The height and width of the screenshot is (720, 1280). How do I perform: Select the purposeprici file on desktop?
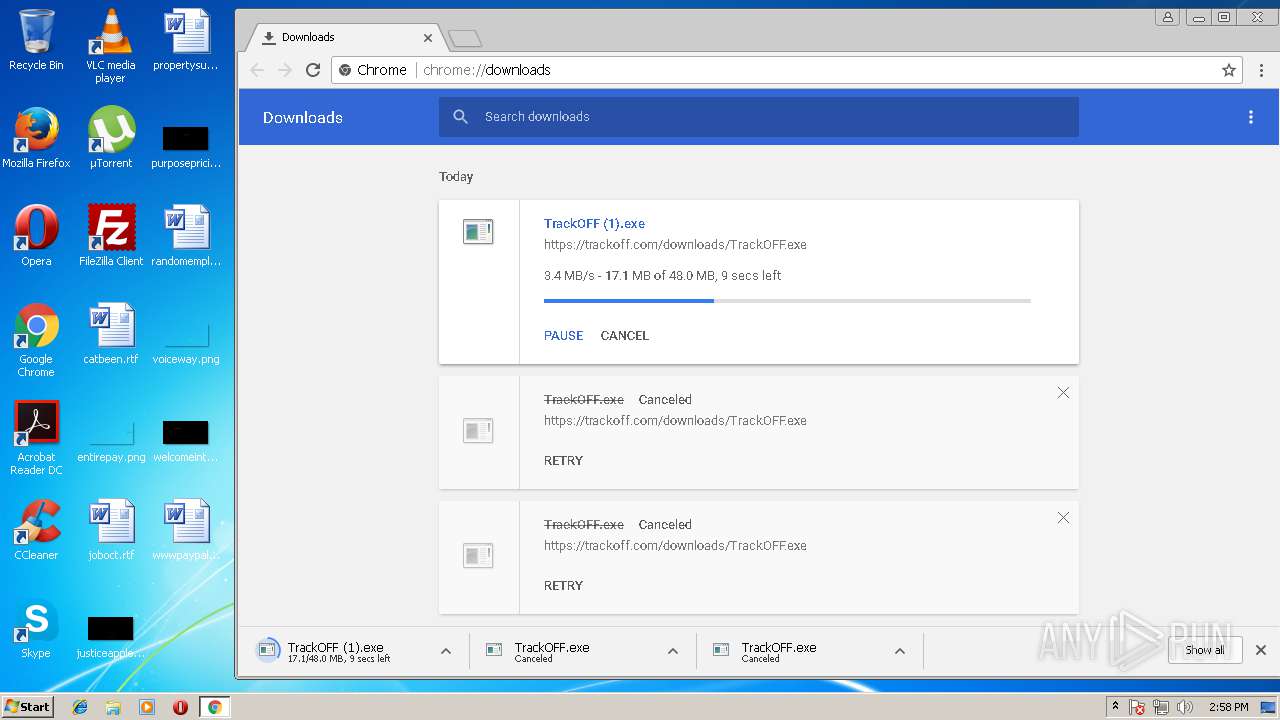coord(185,145)
